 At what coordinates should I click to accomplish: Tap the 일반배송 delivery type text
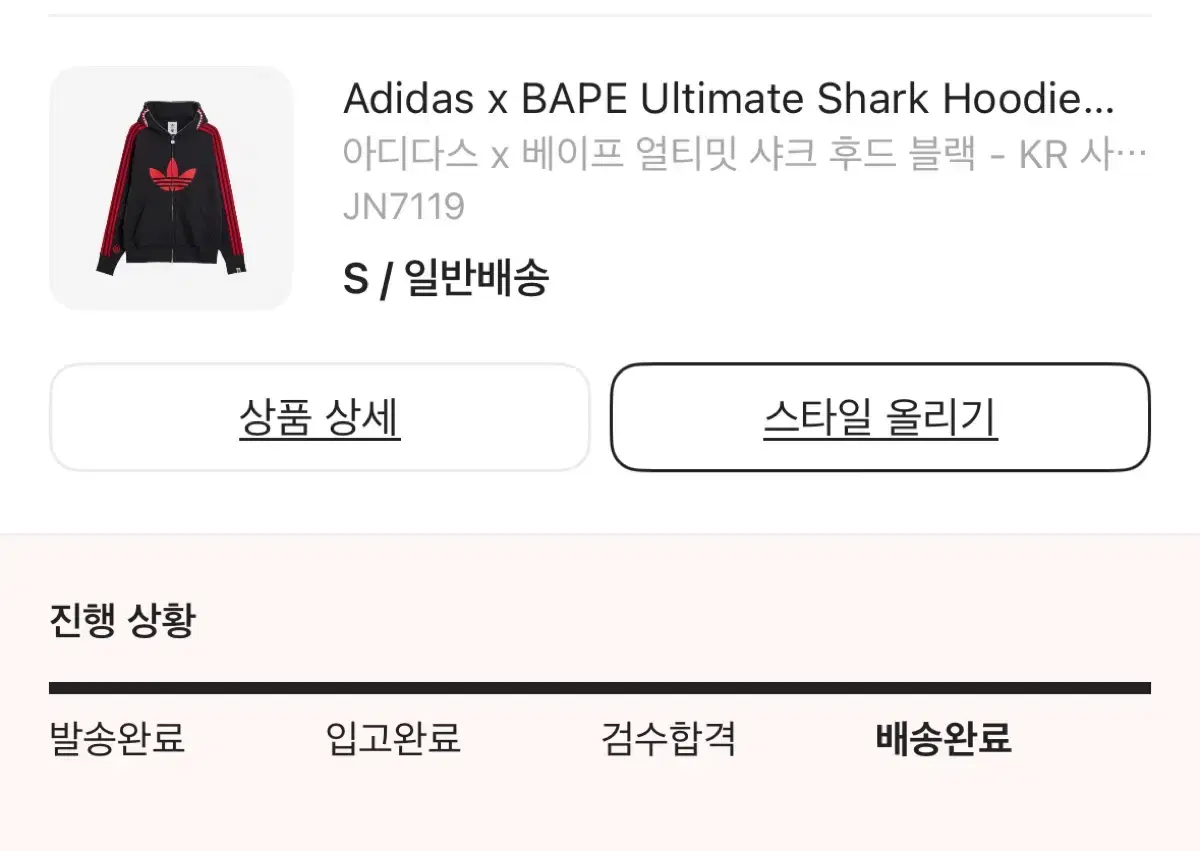(x=477, y=279)
